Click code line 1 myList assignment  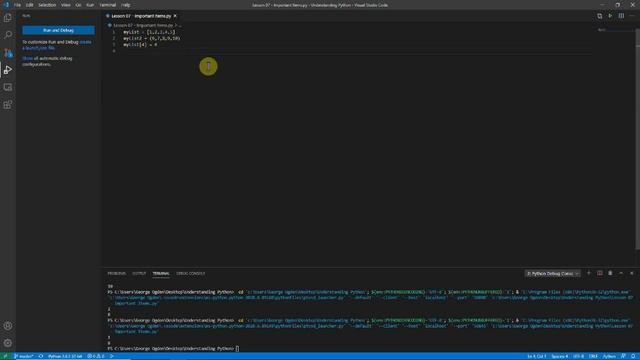(149, 32)
